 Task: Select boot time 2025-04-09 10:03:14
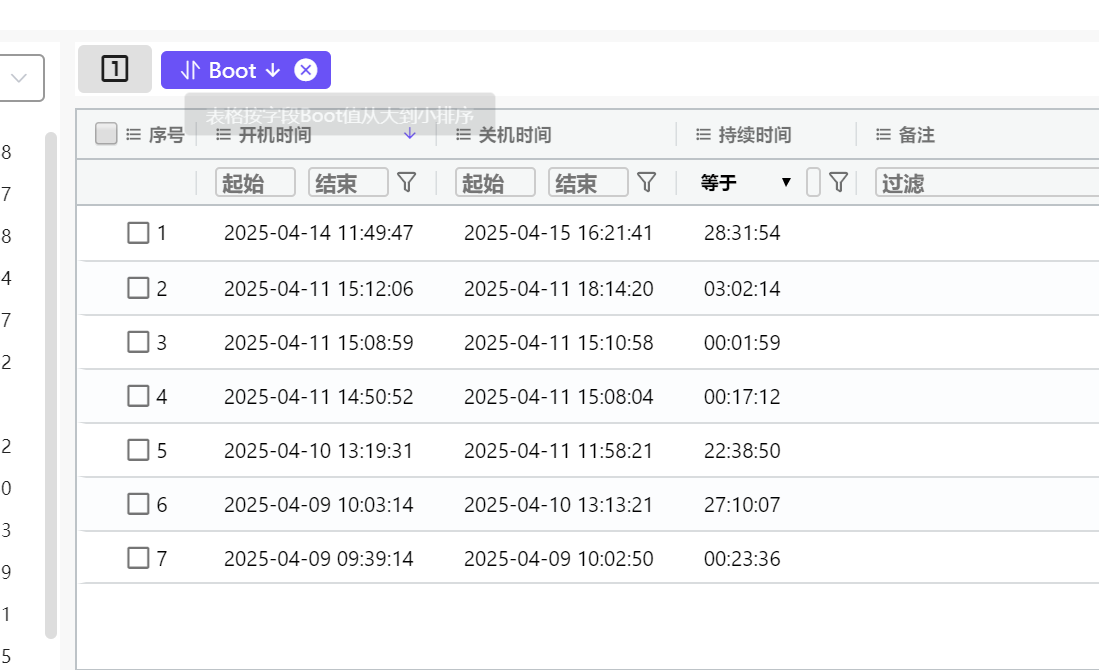pos(319,505)
